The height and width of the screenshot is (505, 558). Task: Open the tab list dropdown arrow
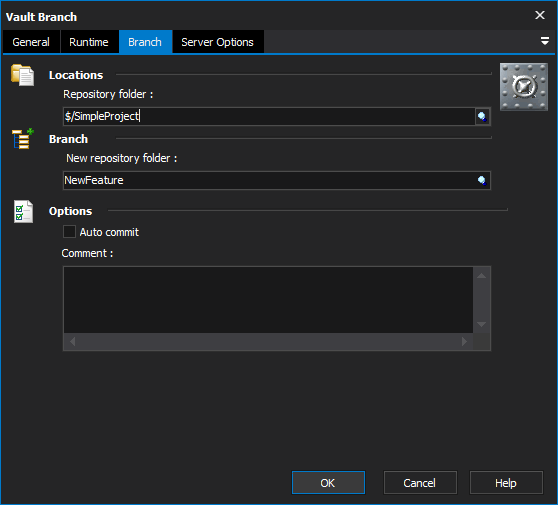(544, 41)
